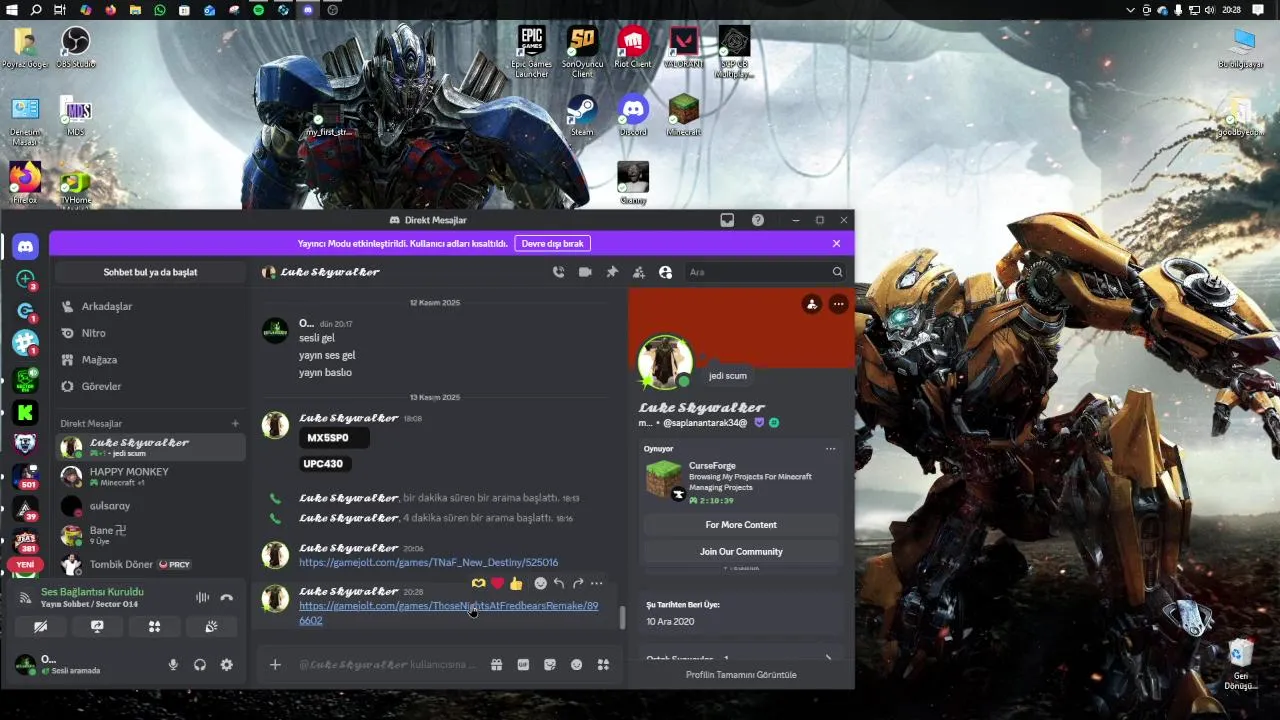Create a new DM with plus icon

tap(235, 424)
